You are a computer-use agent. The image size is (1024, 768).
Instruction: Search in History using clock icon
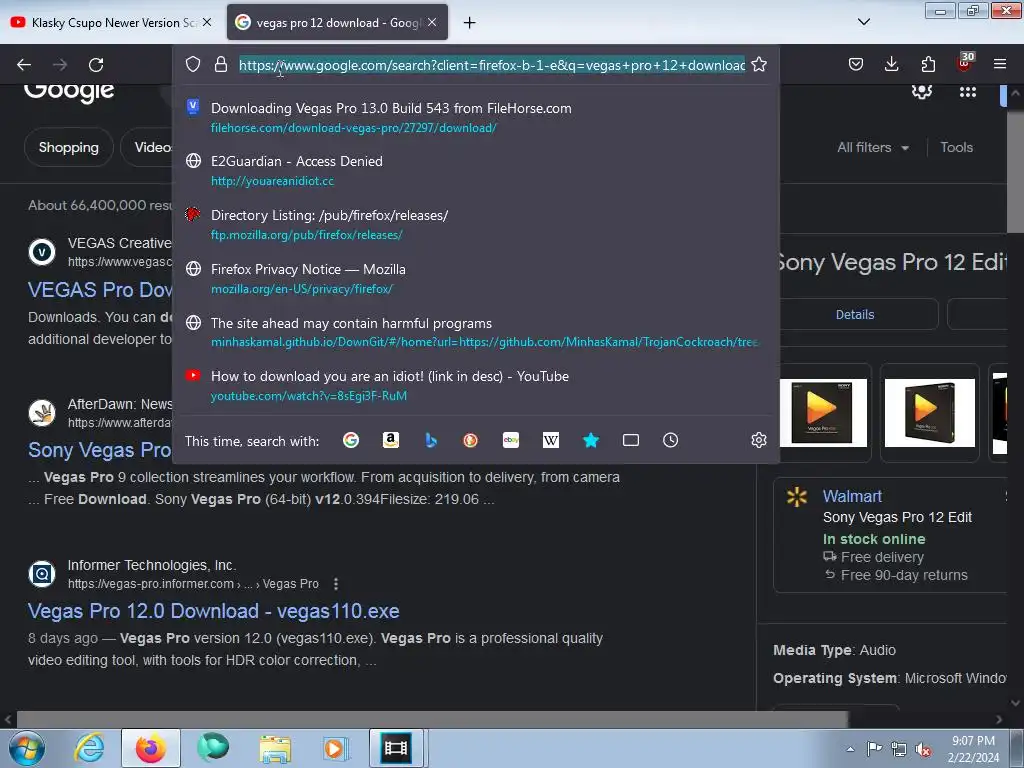point(671,440)
